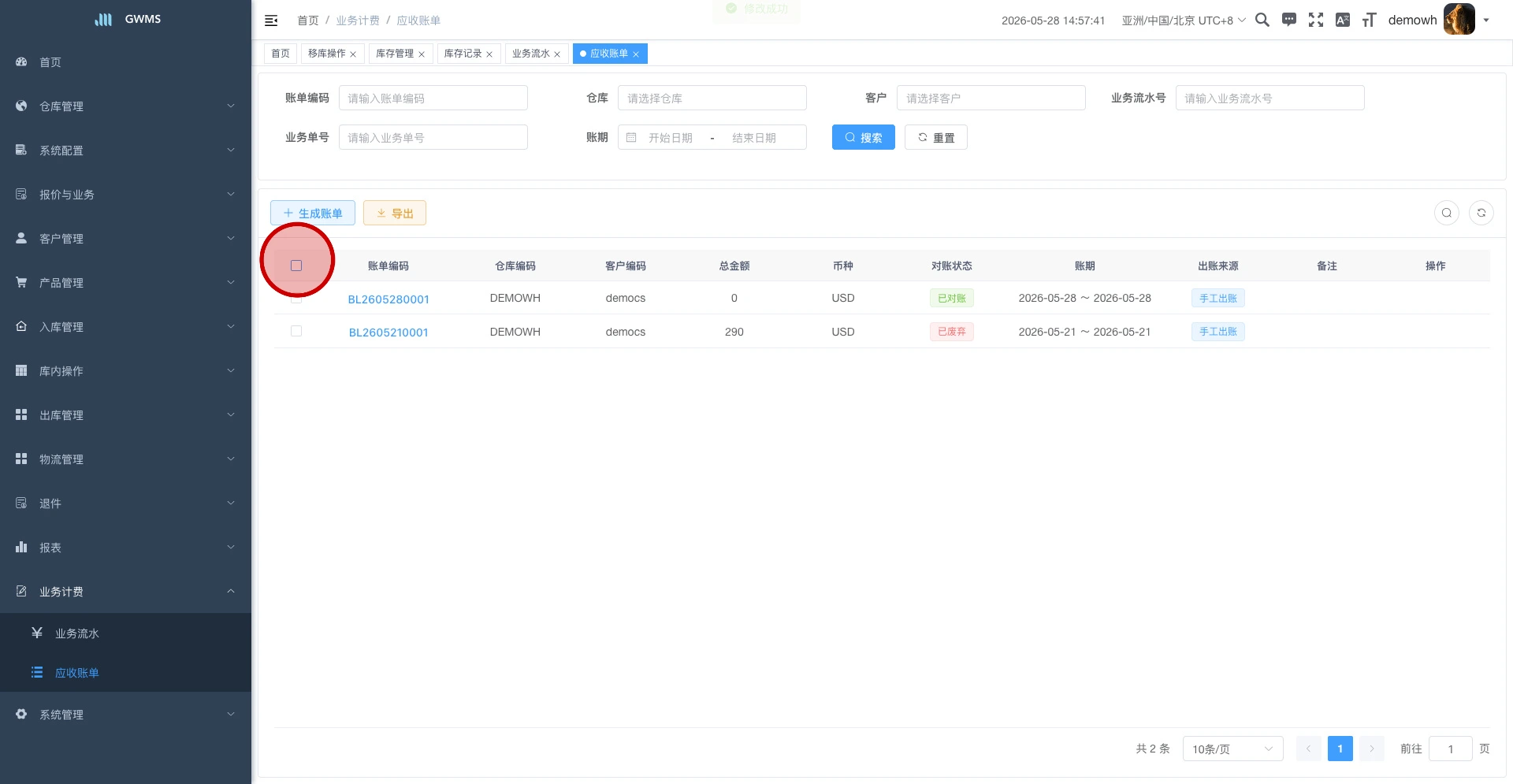
Task: Click the 报表 bar chart icon
Action: [x=21, y=547]
